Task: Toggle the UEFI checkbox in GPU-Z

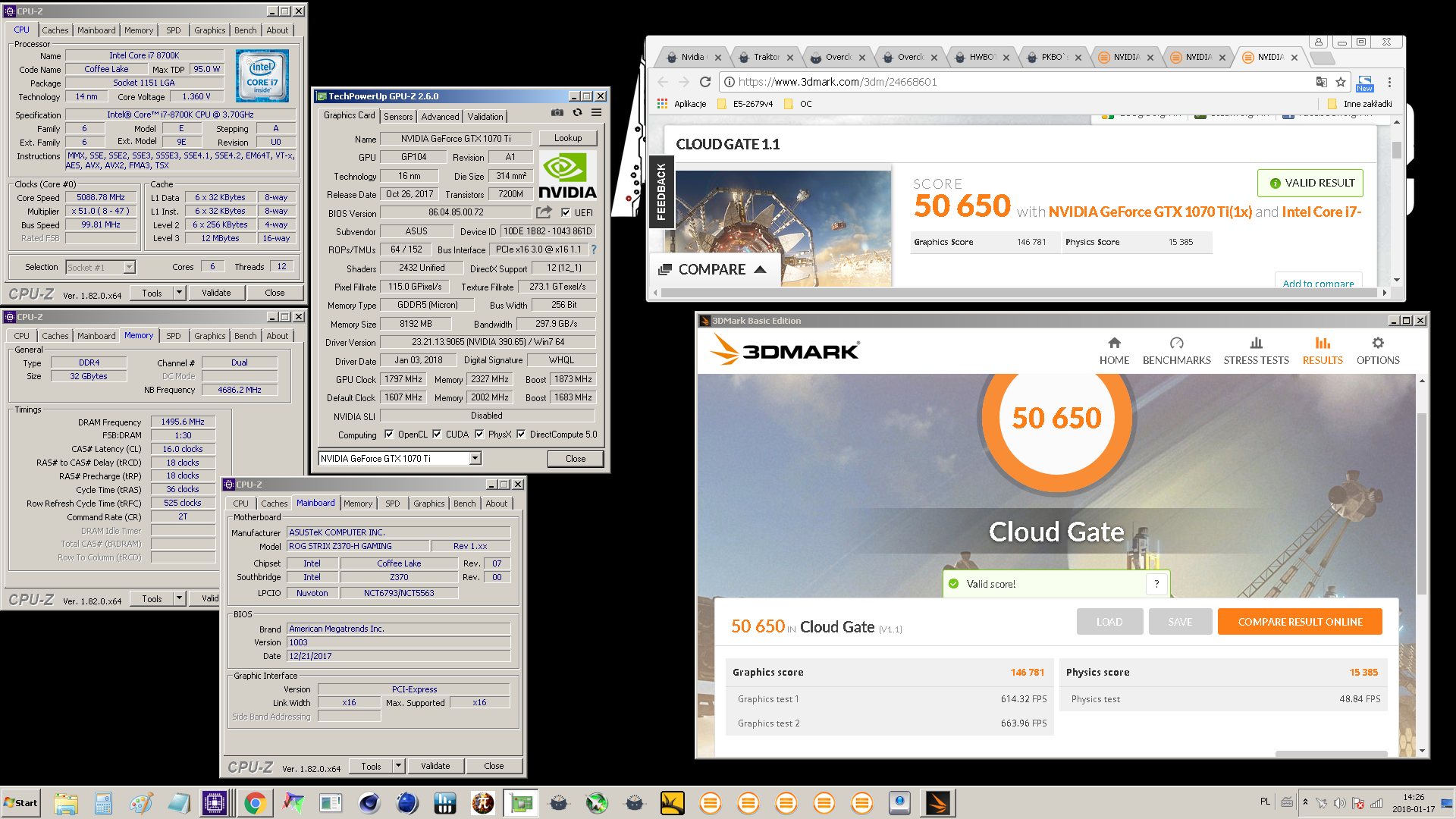Action: (x=565, y=212)
